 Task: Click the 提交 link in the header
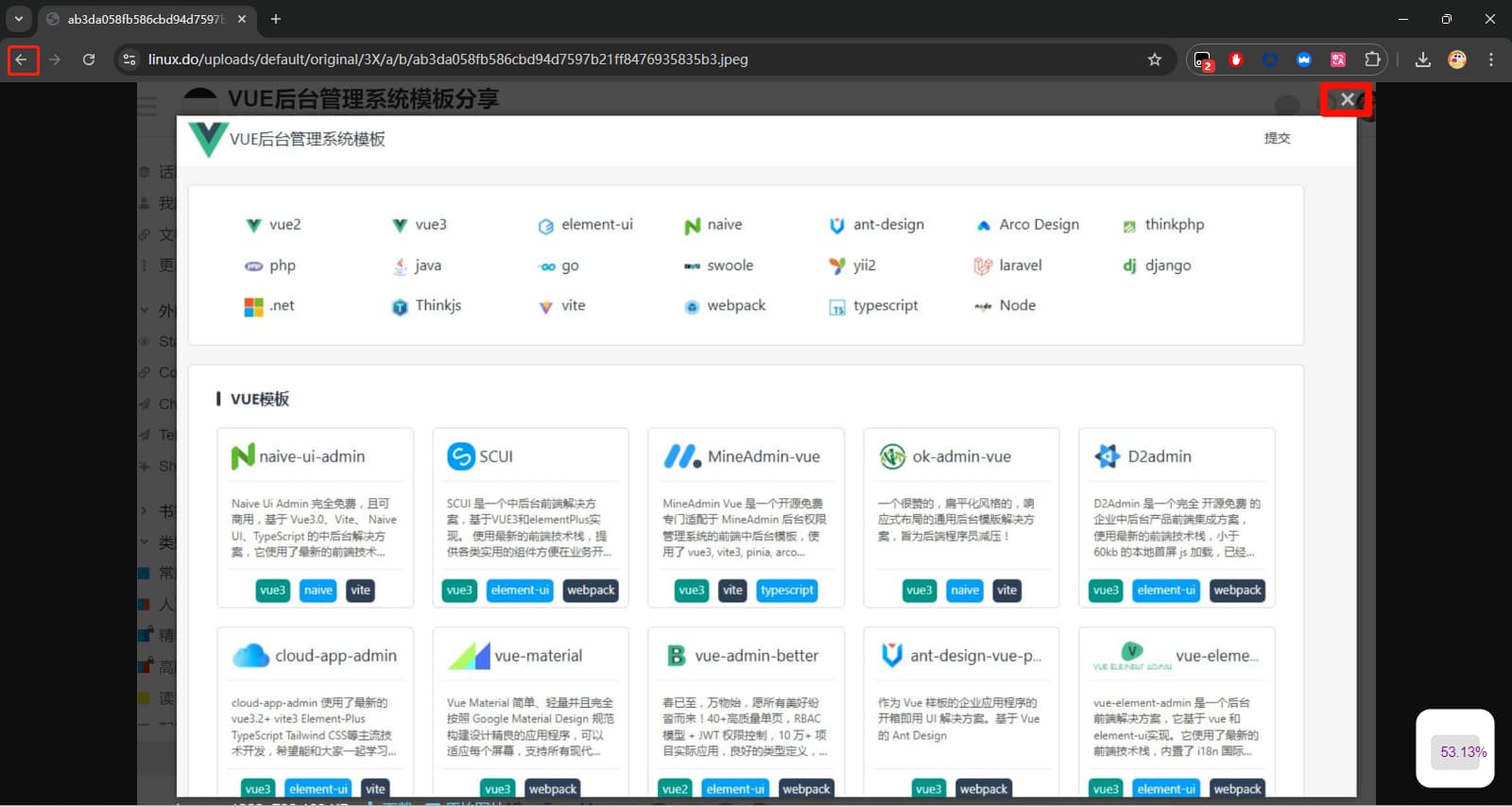1277,138
